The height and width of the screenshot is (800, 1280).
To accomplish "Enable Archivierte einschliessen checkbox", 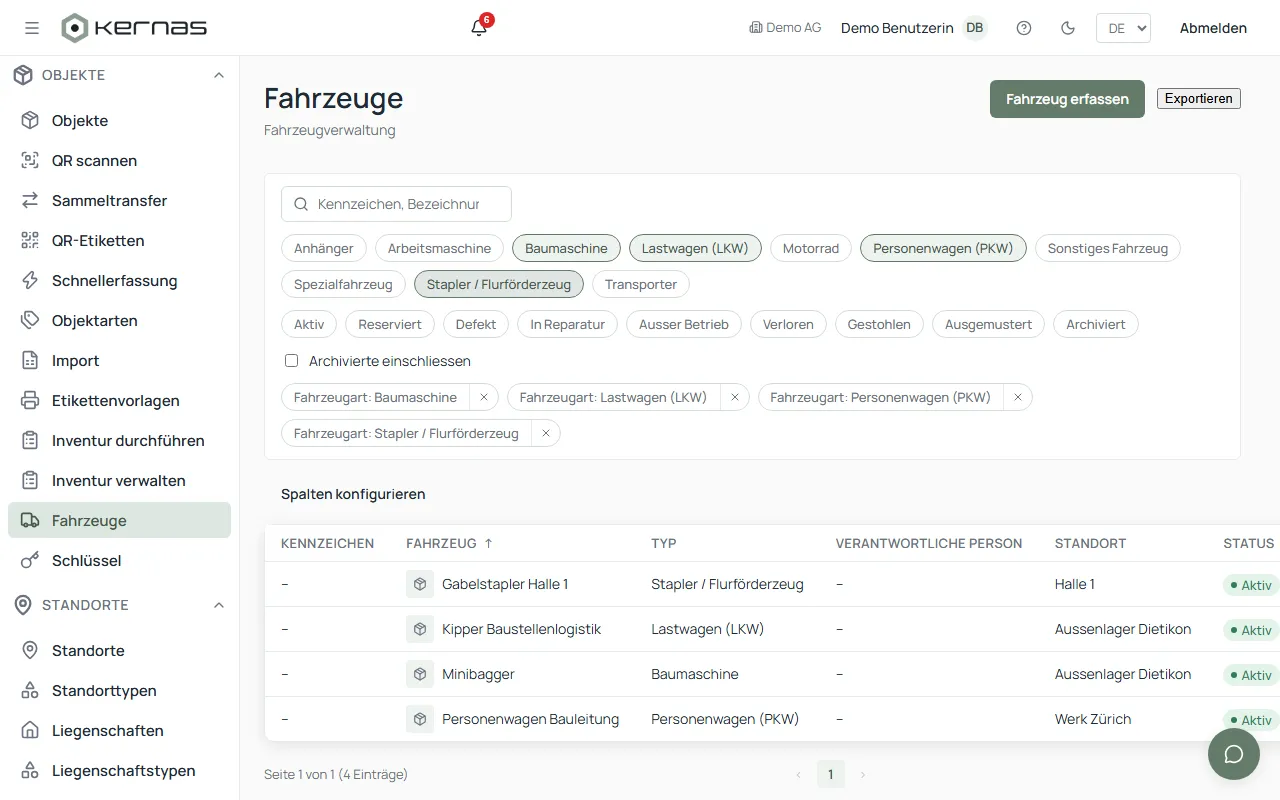I will coord(291,361).
